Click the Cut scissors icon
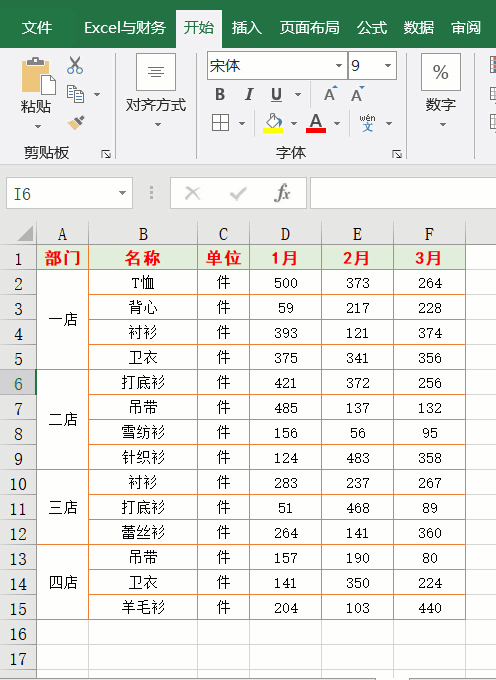This screenshot has width=496, height=680. point(75,65)
